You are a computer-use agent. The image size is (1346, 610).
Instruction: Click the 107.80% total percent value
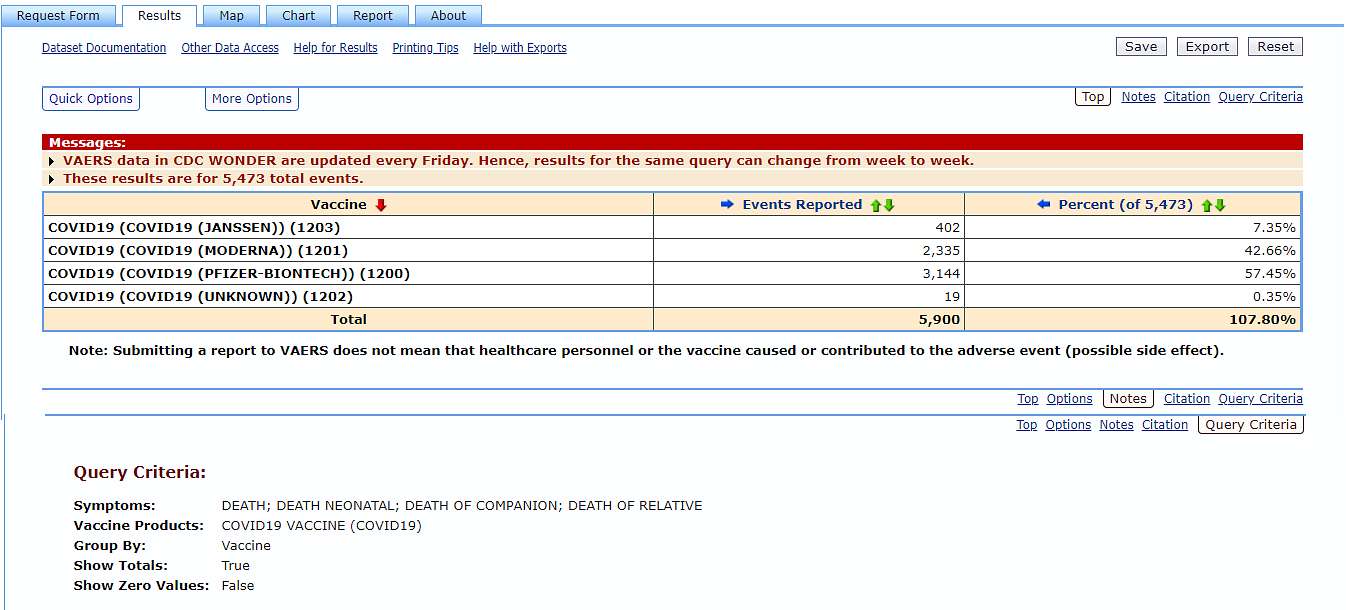[x=1263, y=320]
